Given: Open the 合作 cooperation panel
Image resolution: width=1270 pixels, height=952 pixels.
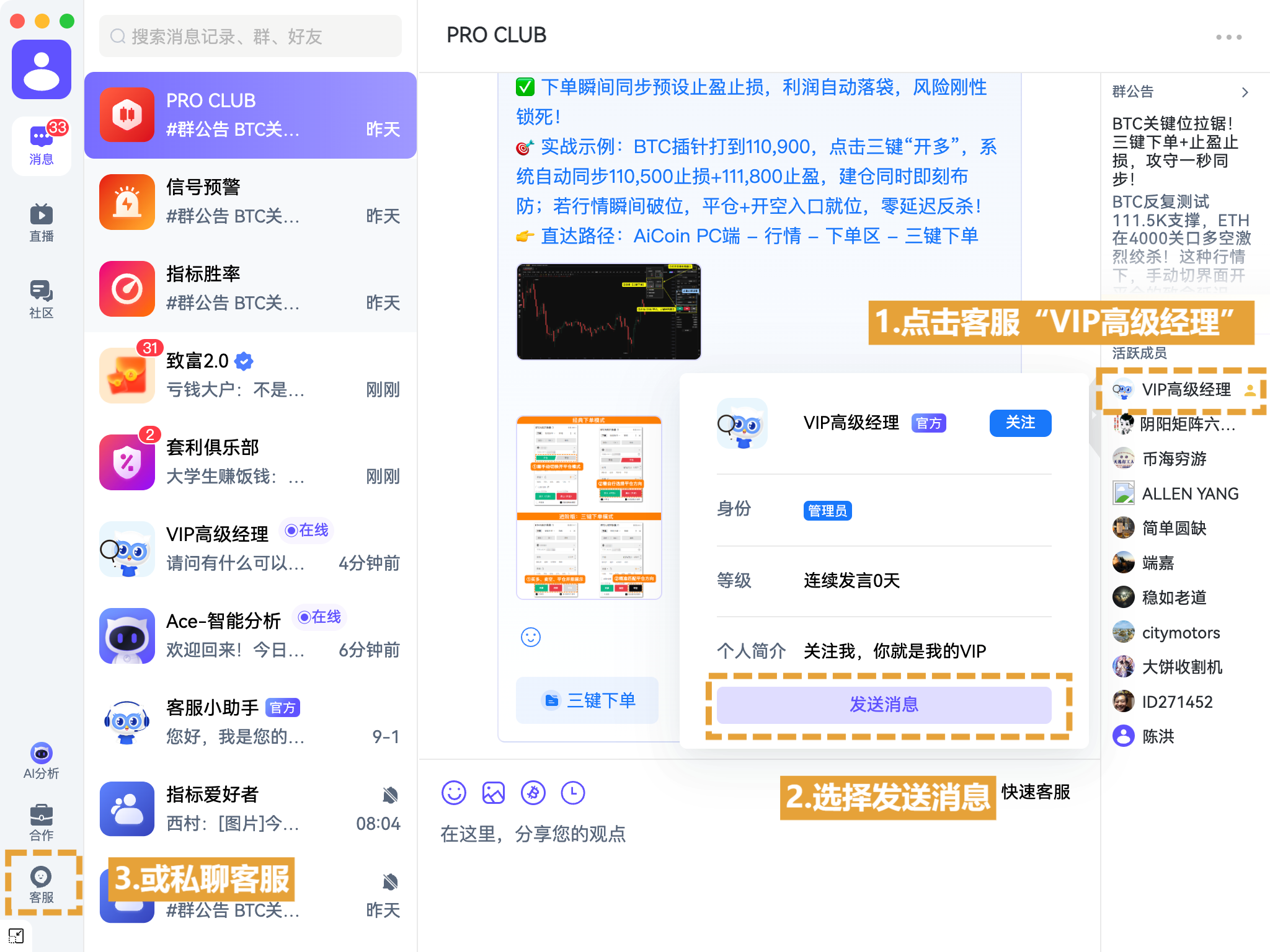Looking at the screenshot, I should pyautogui.click(x=41, y=818).
